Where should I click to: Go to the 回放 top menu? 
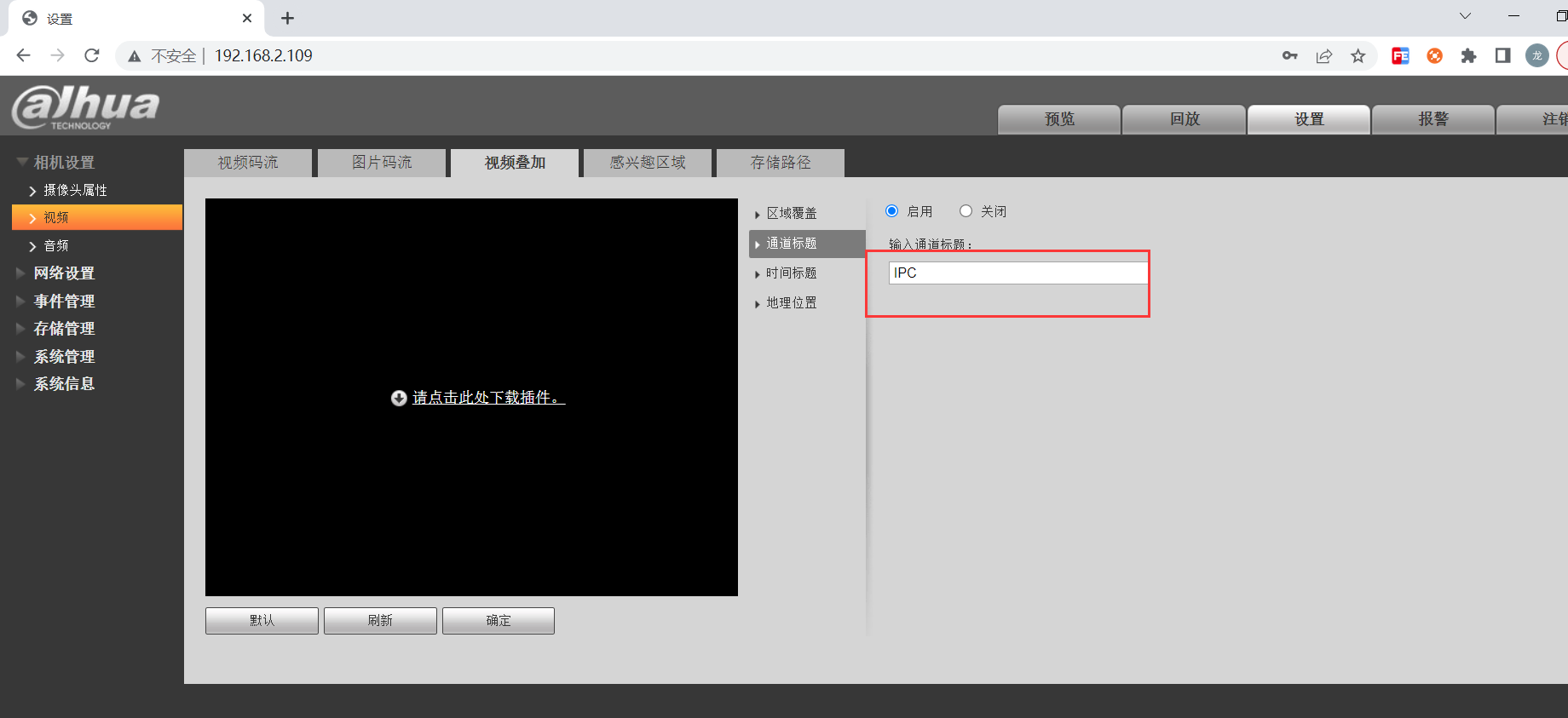coord(1185,119)
